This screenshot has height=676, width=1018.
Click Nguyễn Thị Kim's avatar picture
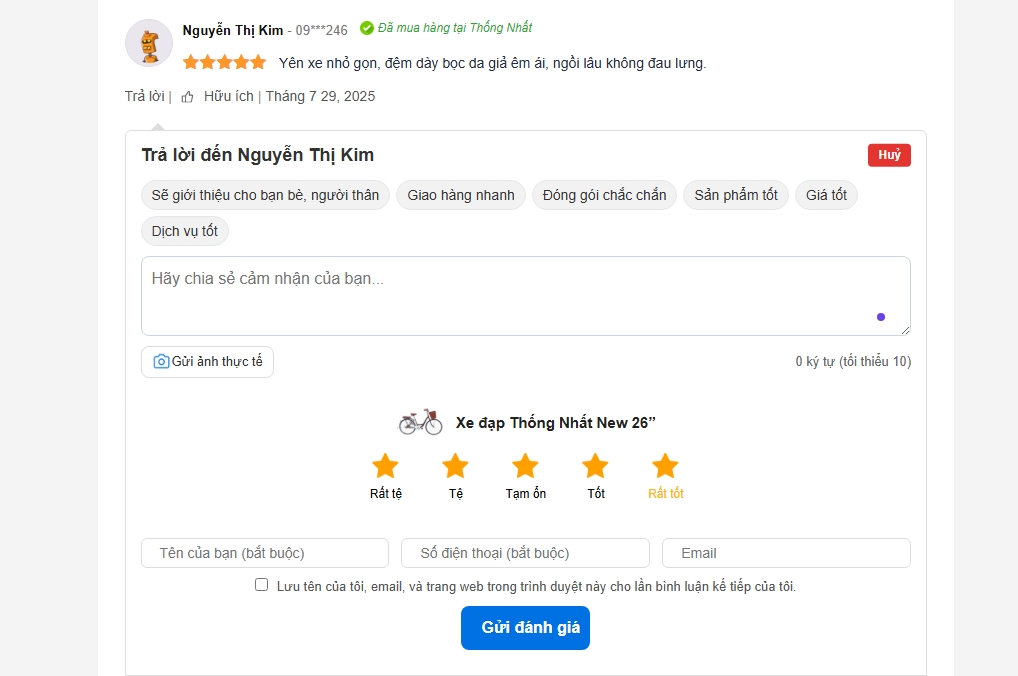point(148,43)
